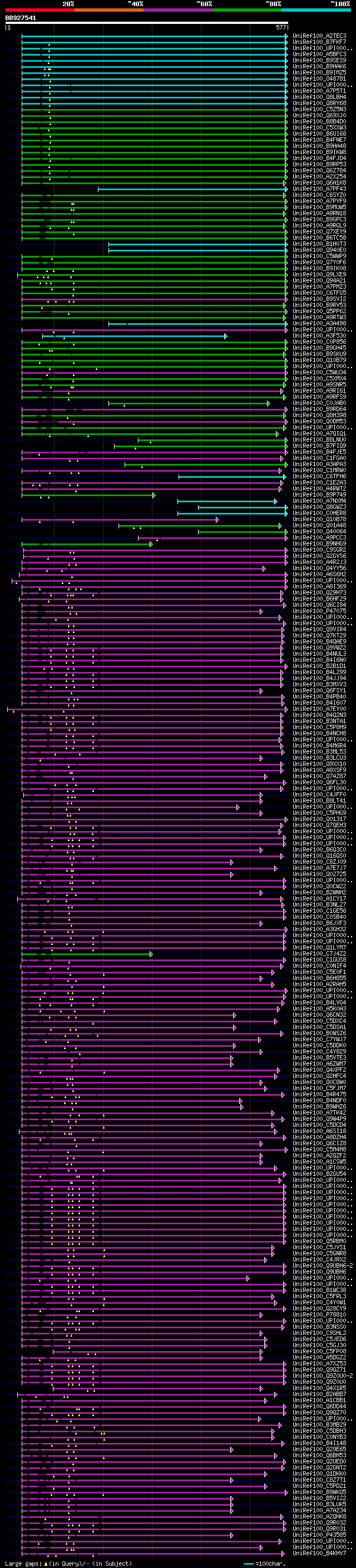
Task: Select hit label UniRef100_Q94A21
Action: (x=319, y=281)
